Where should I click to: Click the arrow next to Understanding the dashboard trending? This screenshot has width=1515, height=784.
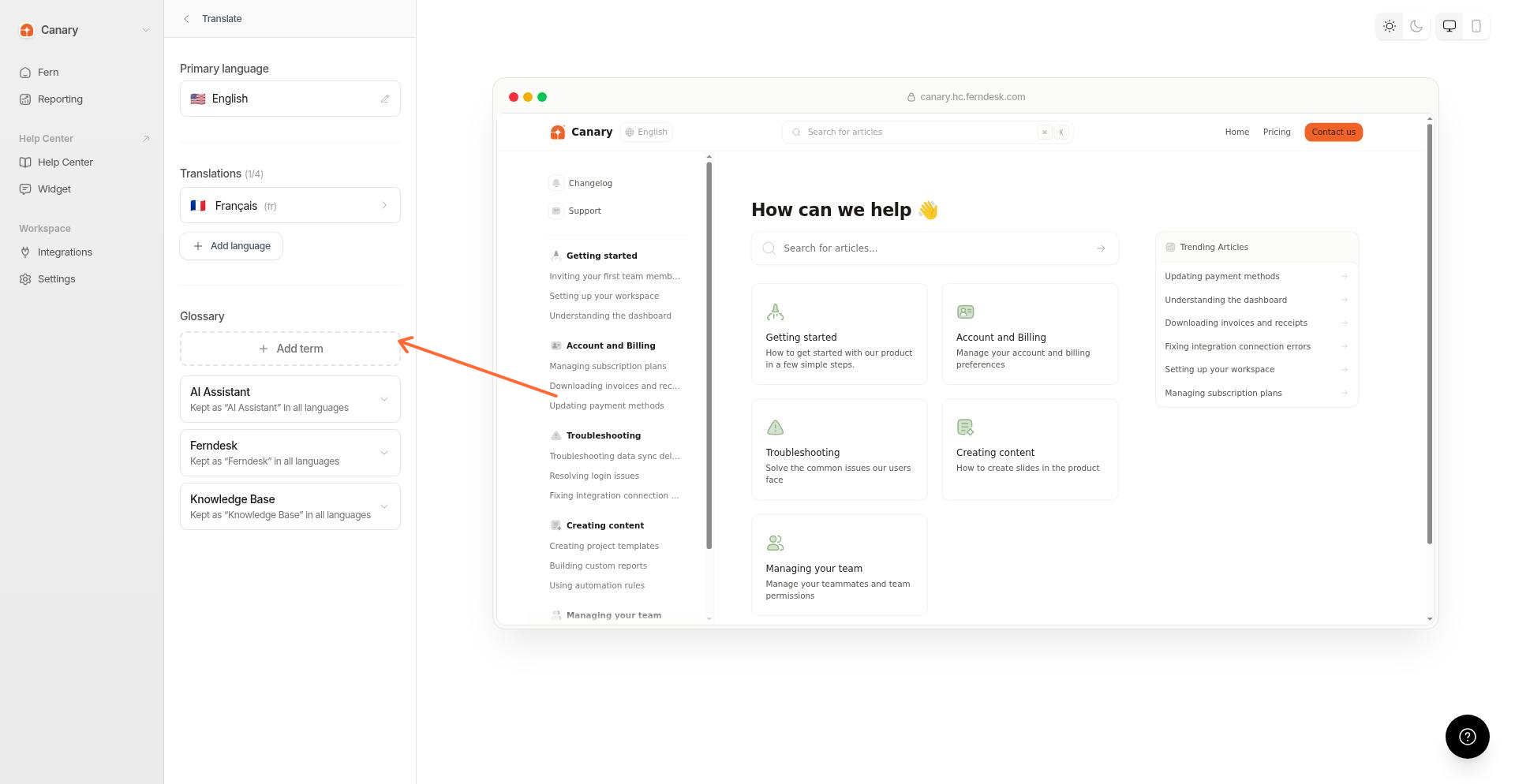click(1344, 300)
